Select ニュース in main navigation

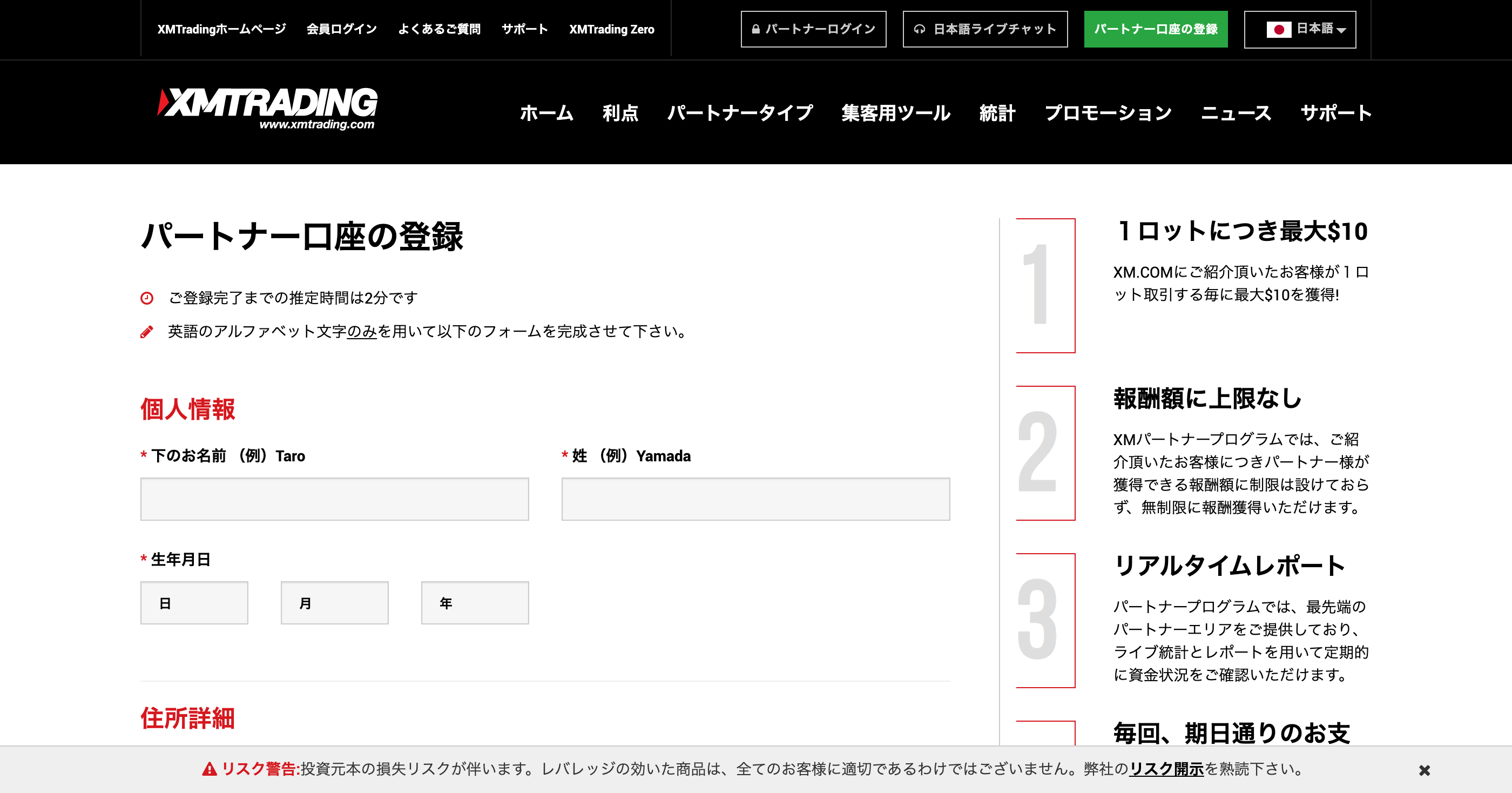tap(1236, 113)
